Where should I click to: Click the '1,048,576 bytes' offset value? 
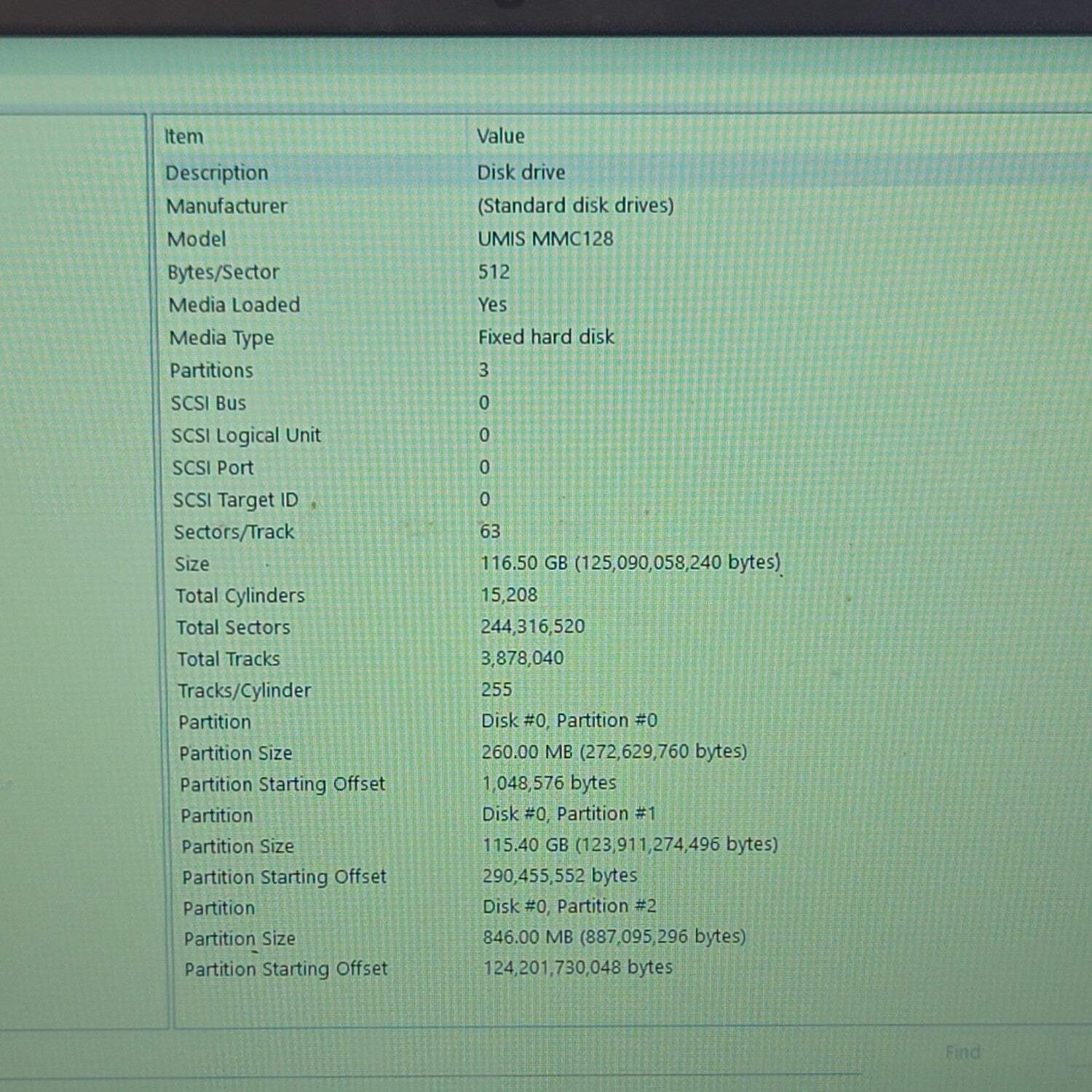(x=549, y=783)
